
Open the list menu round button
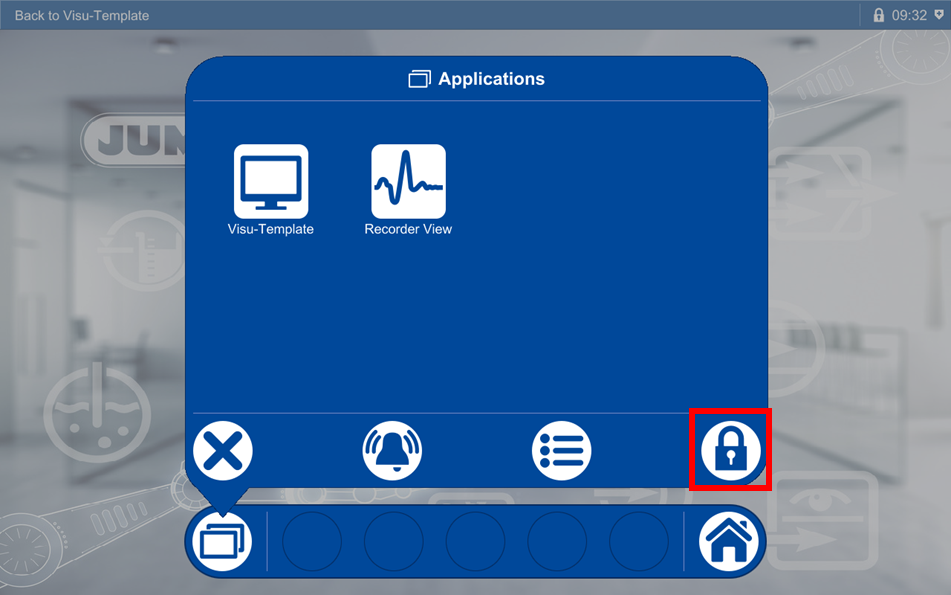point(562,451)
